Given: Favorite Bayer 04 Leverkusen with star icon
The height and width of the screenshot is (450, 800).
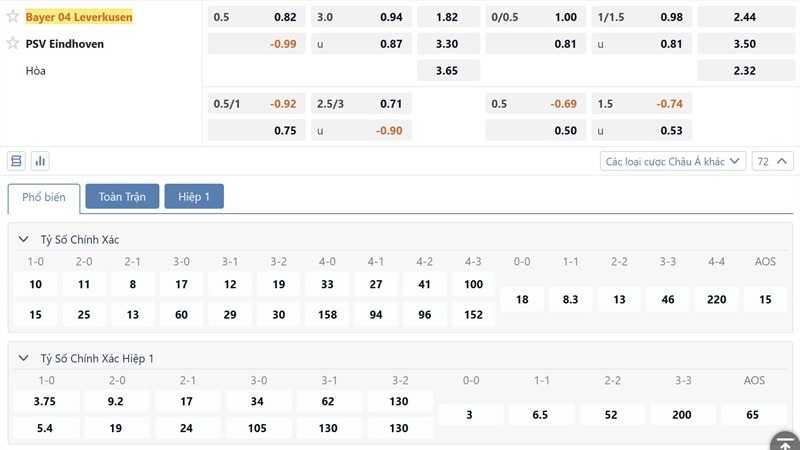Looking at the screenshot, I should pos(13,16).
